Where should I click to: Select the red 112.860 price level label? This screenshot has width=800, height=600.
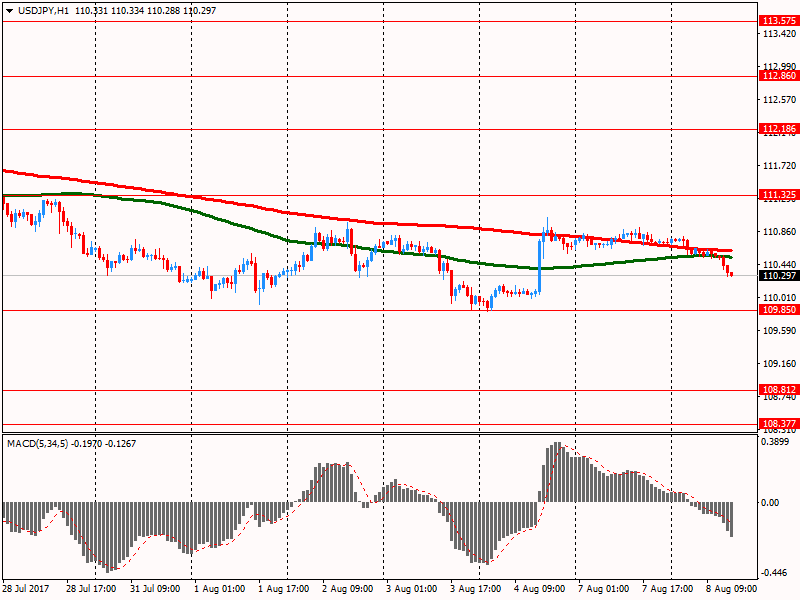click(x=779, y=76)
